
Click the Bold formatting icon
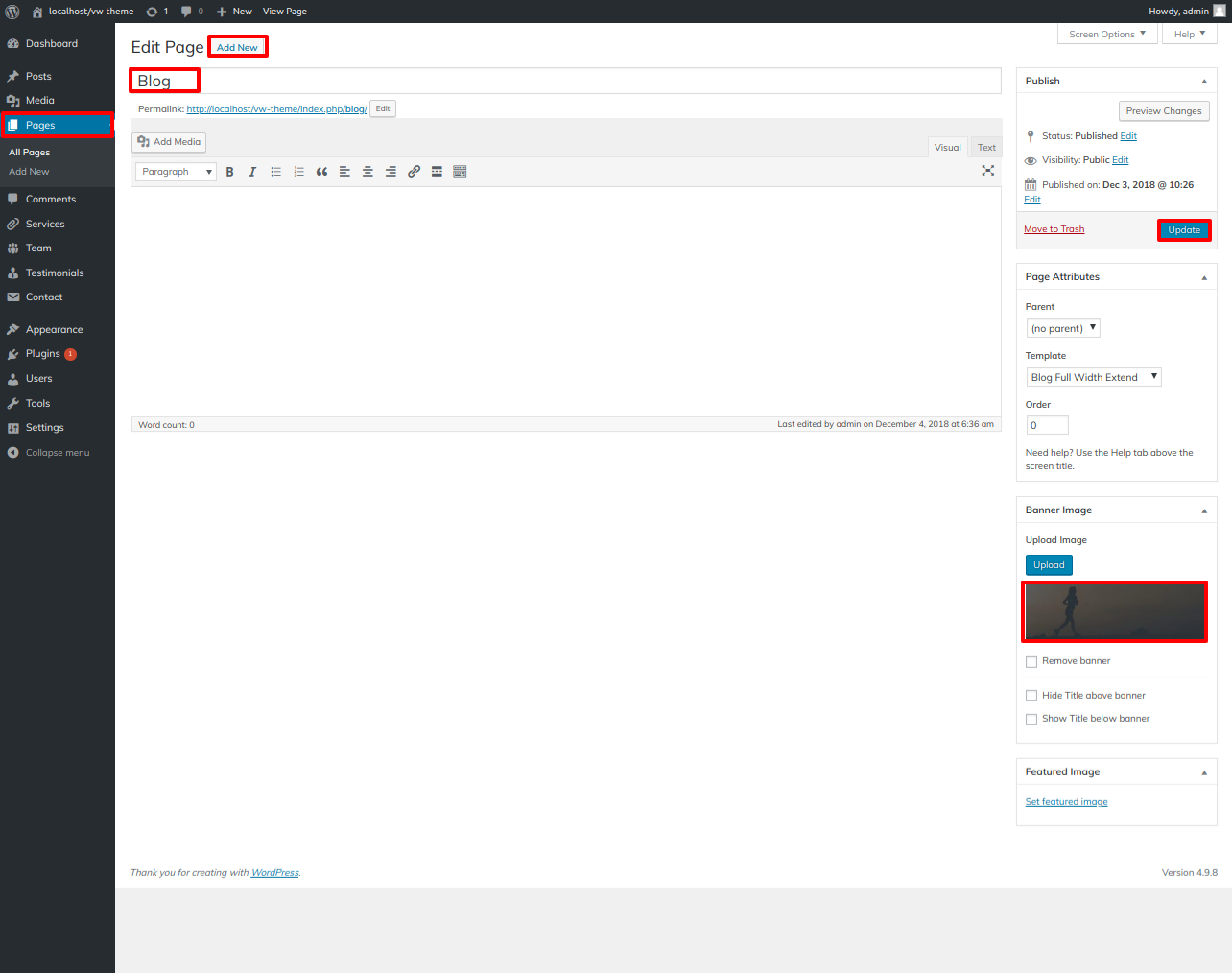coord(229,172)
